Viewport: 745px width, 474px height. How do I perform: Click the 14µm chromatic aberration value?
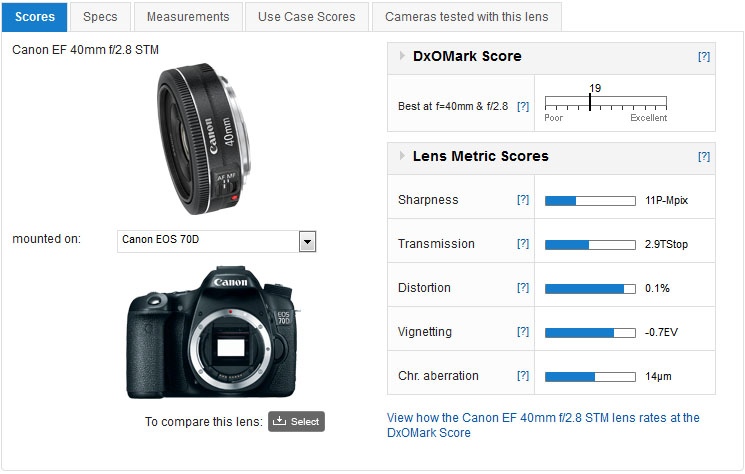coord(658,377)
